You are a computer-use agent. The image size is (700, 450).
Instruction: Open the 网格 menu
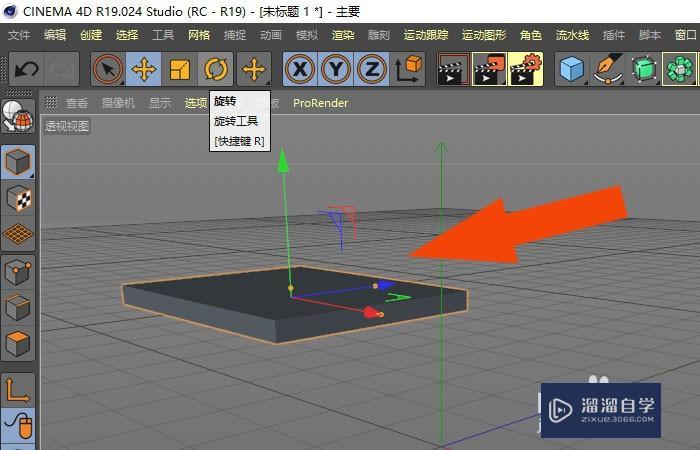199,35
